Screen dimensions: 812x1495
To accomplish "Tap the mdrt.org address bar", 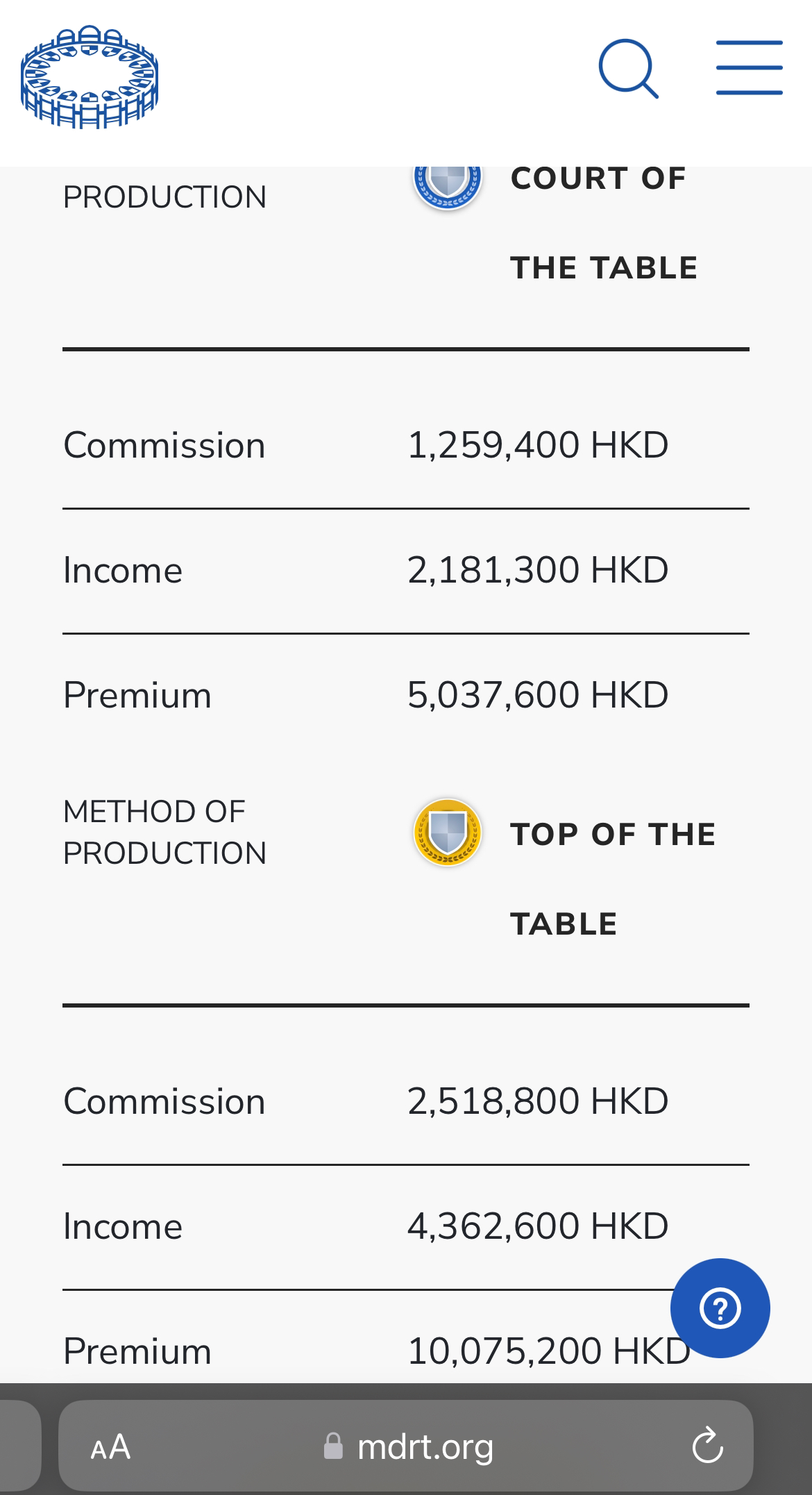I will pyautogui.click(x=406, y=1446).
